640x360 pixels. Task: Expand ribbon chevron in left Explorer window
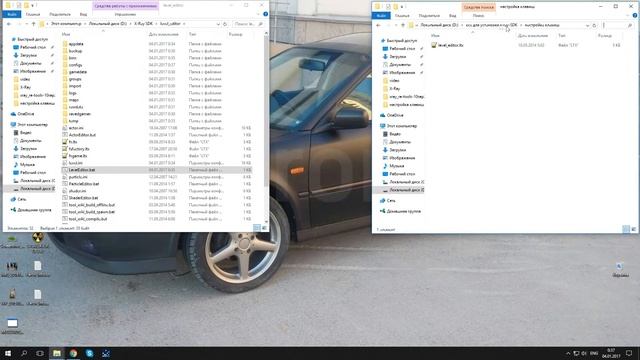tap(259, 14)
